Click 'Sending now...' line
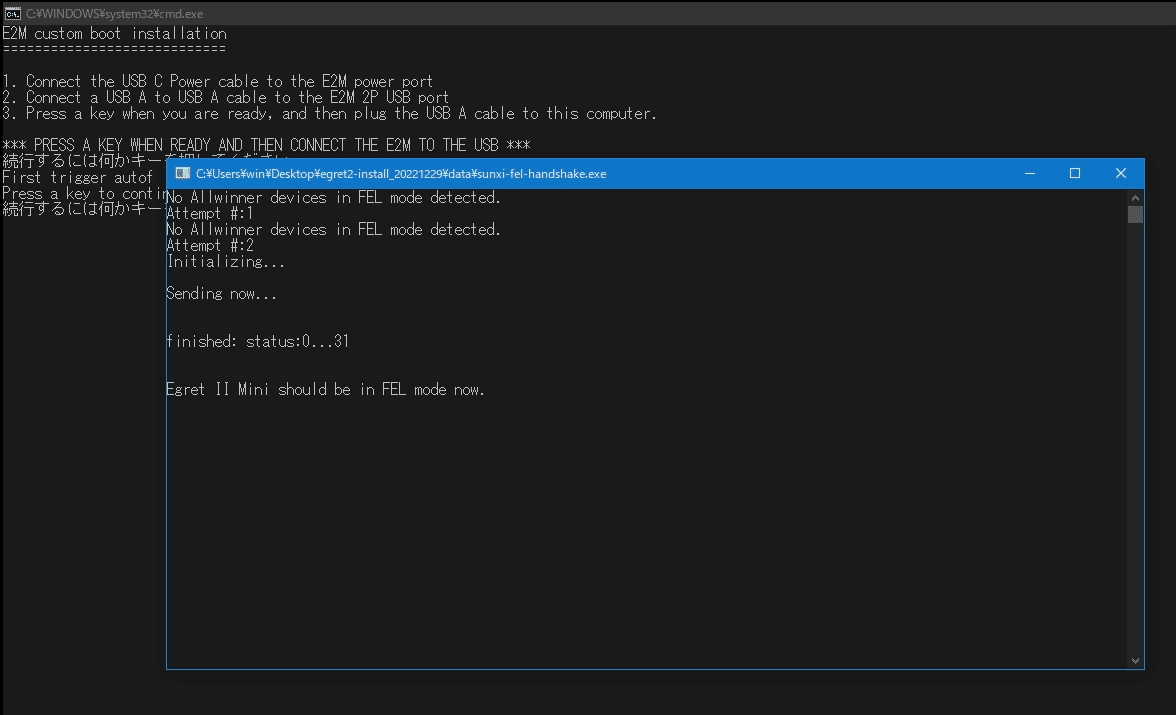 click(x=222, y=293)
